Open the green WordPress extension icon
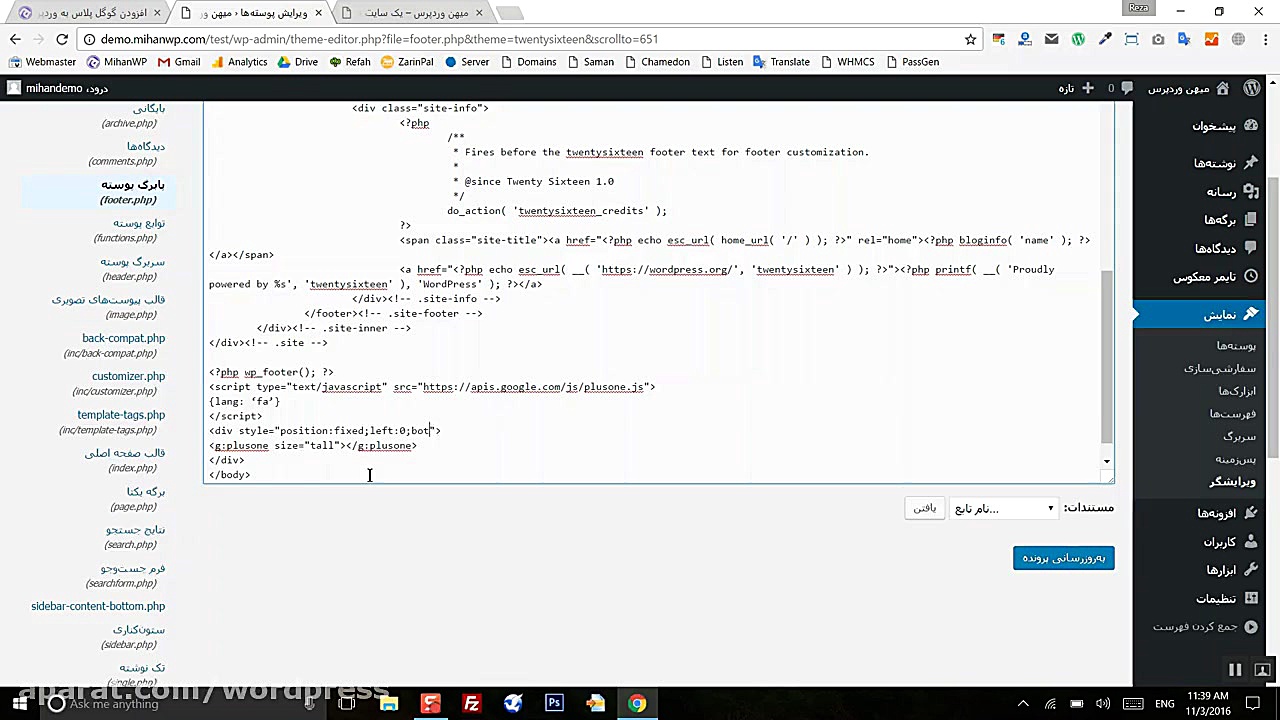 (1078, 39)
